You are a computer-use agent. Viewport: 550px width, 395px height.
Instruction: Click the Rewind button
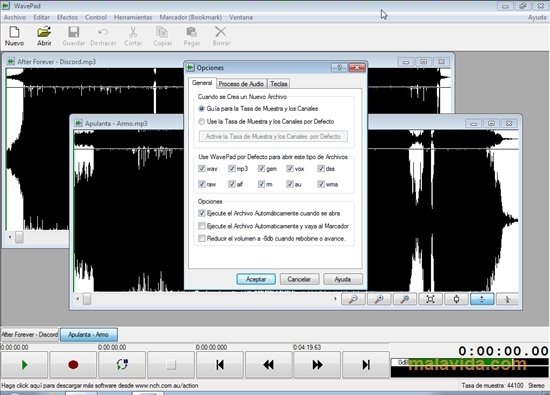click(268, 365)
